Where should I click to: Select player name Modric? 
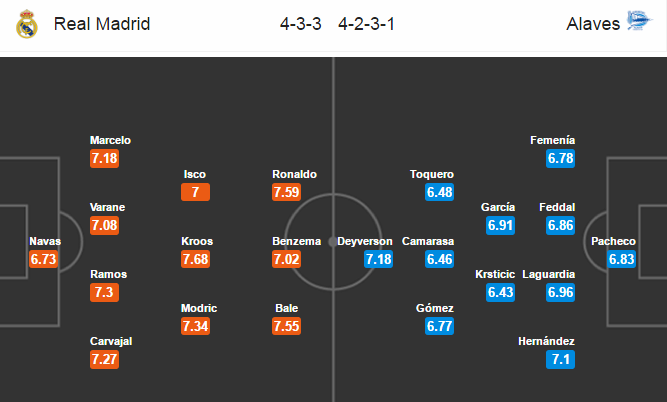pyautogui.click(x=199, y=308)
